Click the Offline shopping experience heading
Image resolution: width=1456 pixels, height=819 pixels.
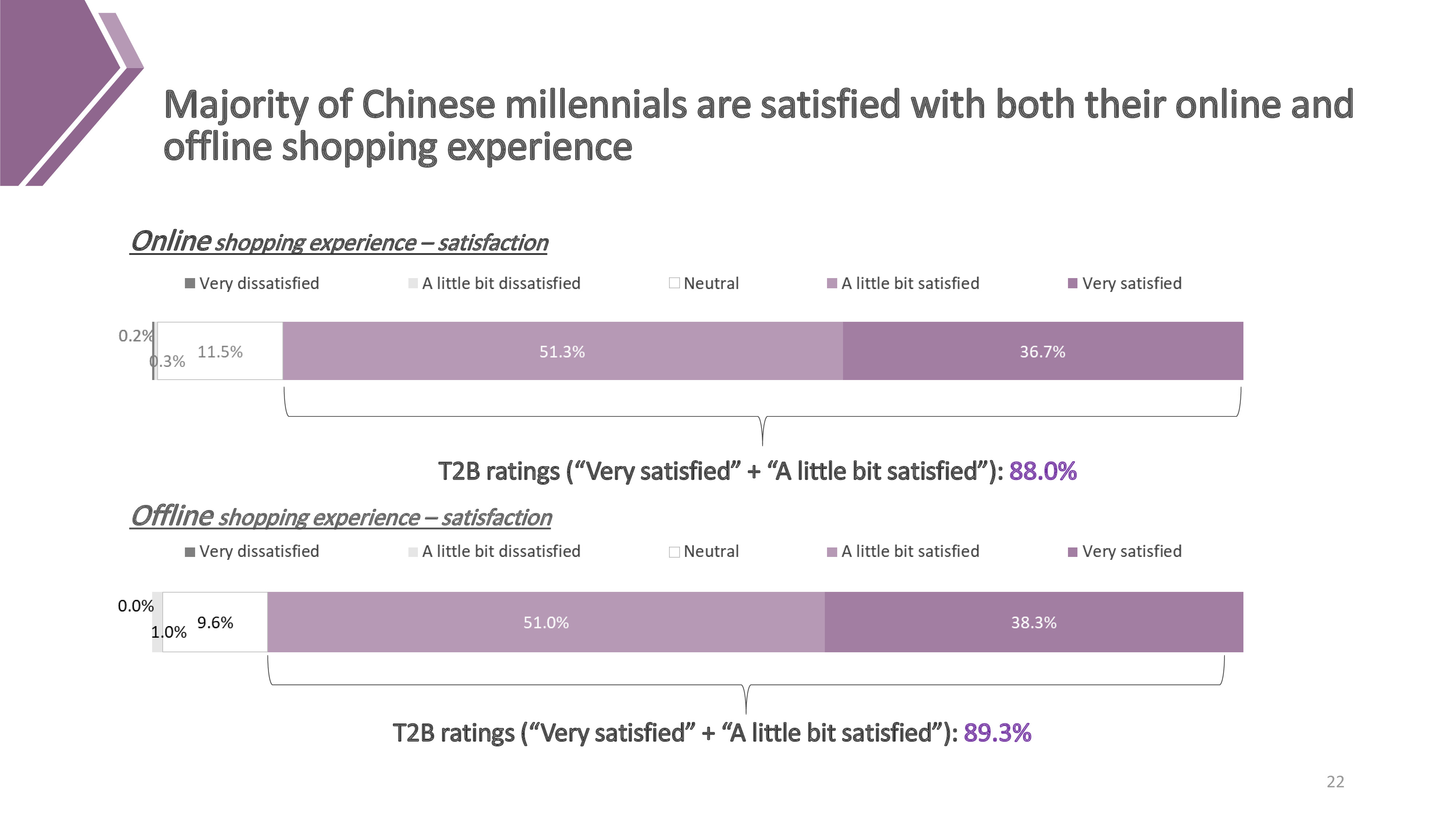(341, 516)
